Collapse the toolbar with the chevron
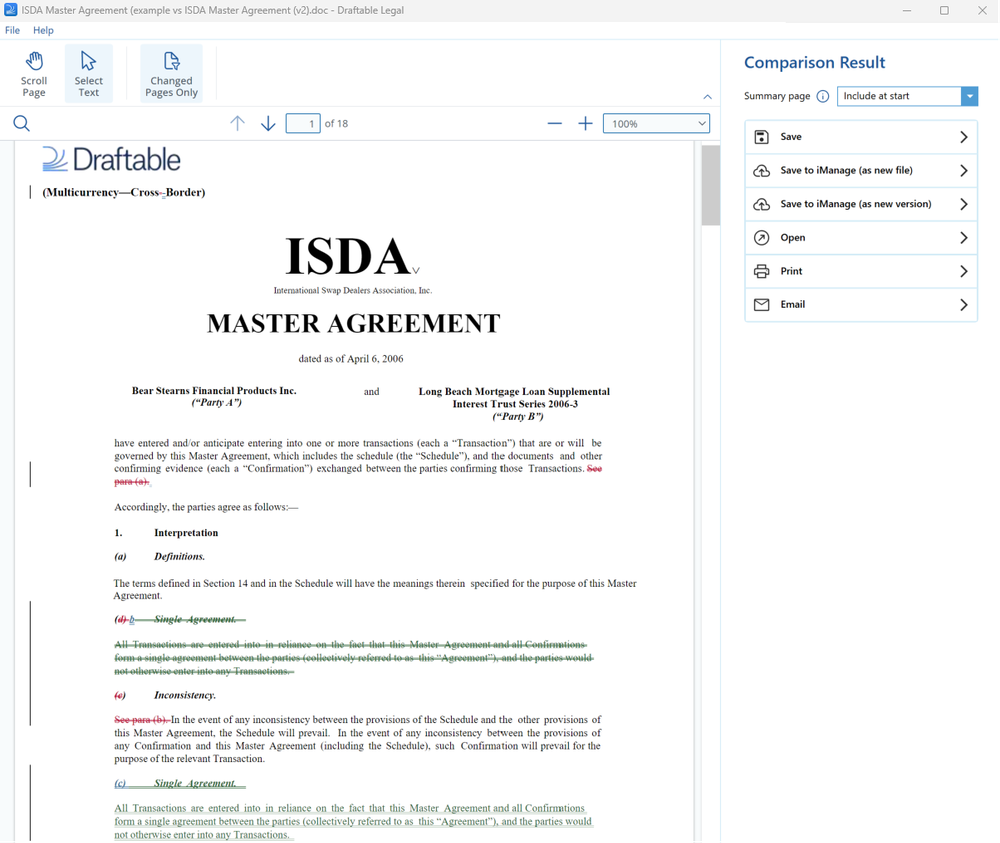Viewport: 1000px width, 843px height. point(707,97)
